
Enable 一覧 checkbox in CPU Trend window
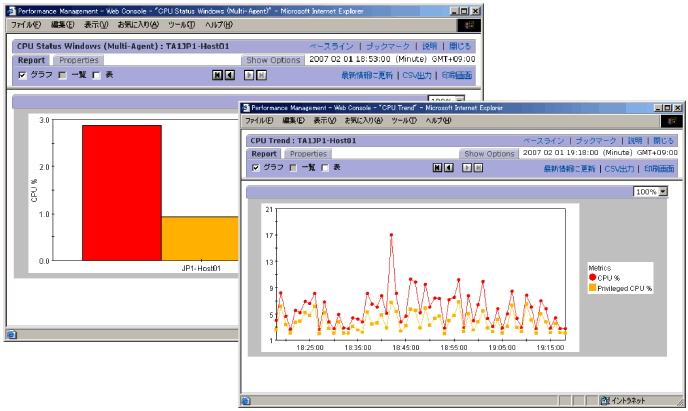tap(292, 168)
